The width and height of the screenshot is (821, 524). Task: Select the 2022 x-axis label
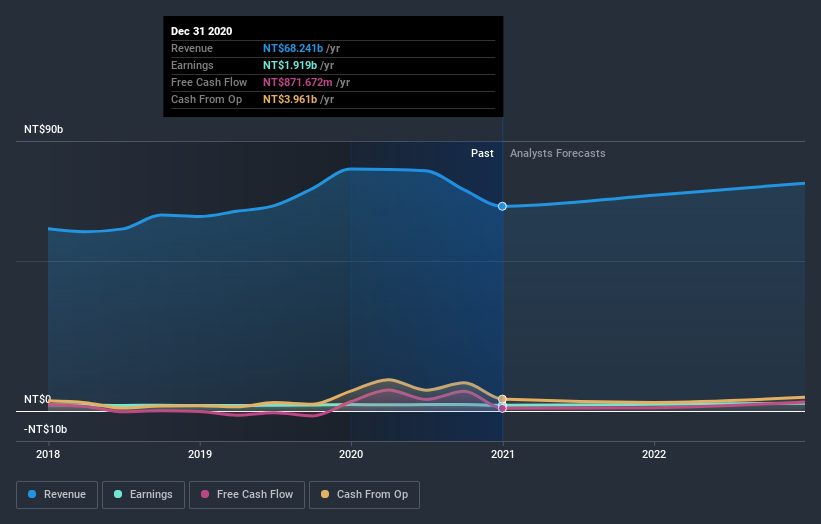pyautogui.click(x=654, y=454)
